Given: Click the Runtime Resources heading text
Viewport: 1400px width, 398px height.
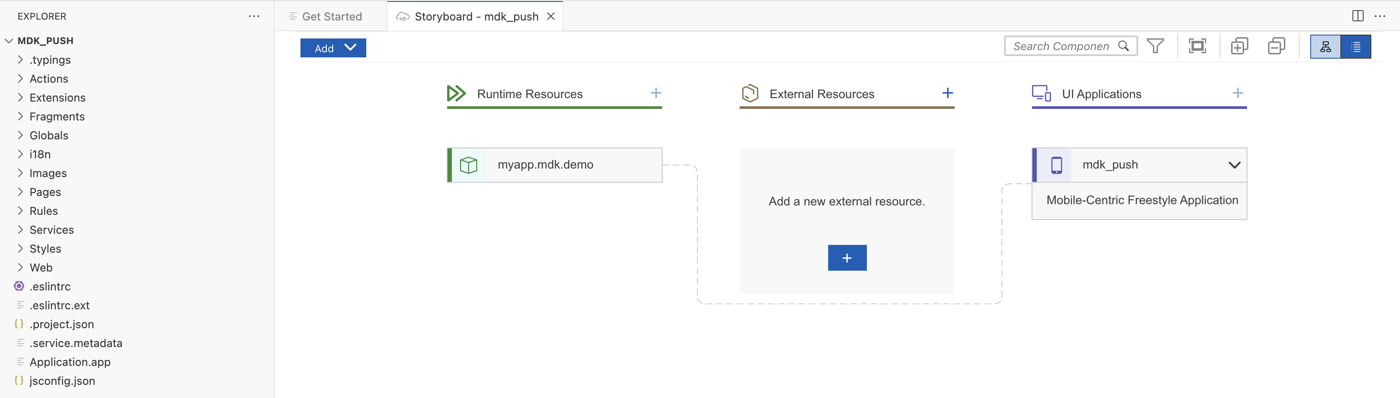Looking at the screenshot, I should point(530,94).
